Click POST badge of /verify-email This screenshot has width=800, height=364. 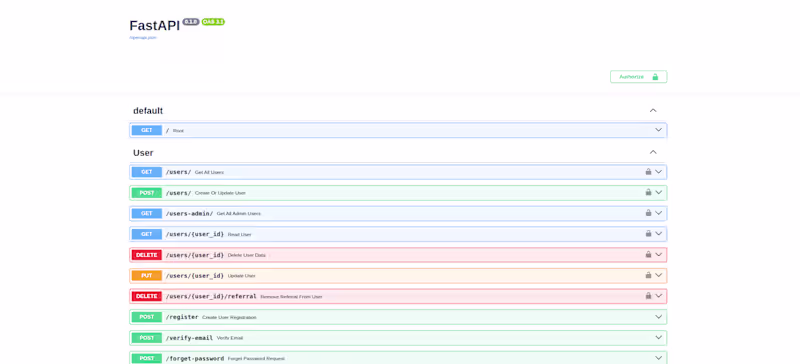pyautogui.click(x=146, y=338)
